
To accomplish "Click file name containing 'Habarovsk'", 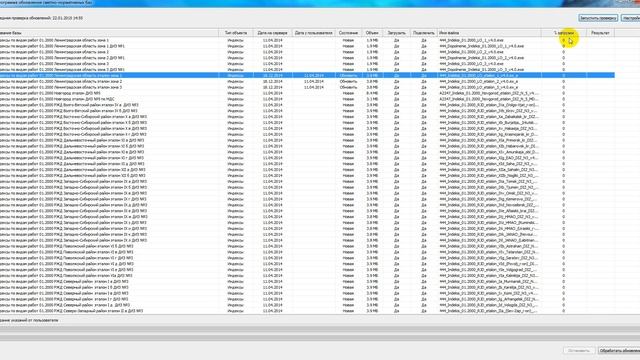I will point(489,146).
